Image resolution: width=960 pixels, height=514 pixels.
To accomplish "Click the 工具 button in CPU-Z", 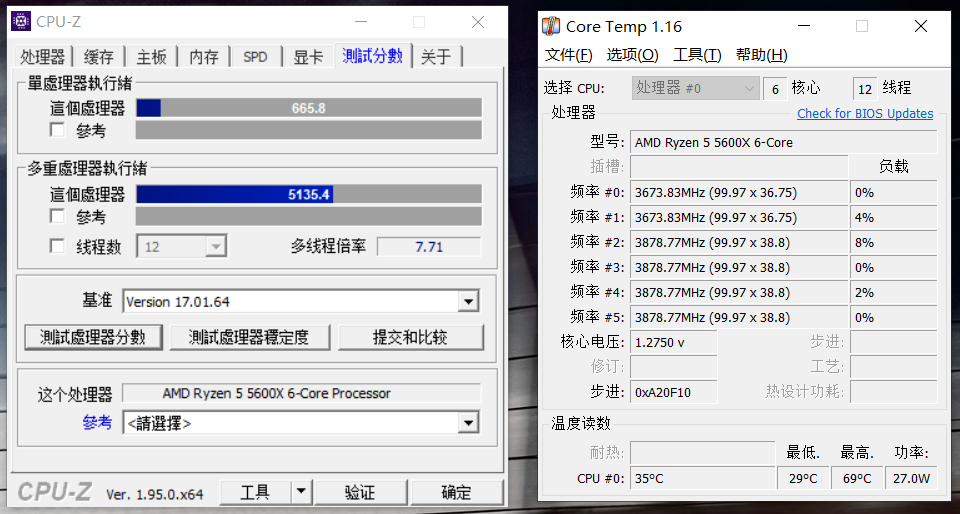I will click(x=255, y=492).
